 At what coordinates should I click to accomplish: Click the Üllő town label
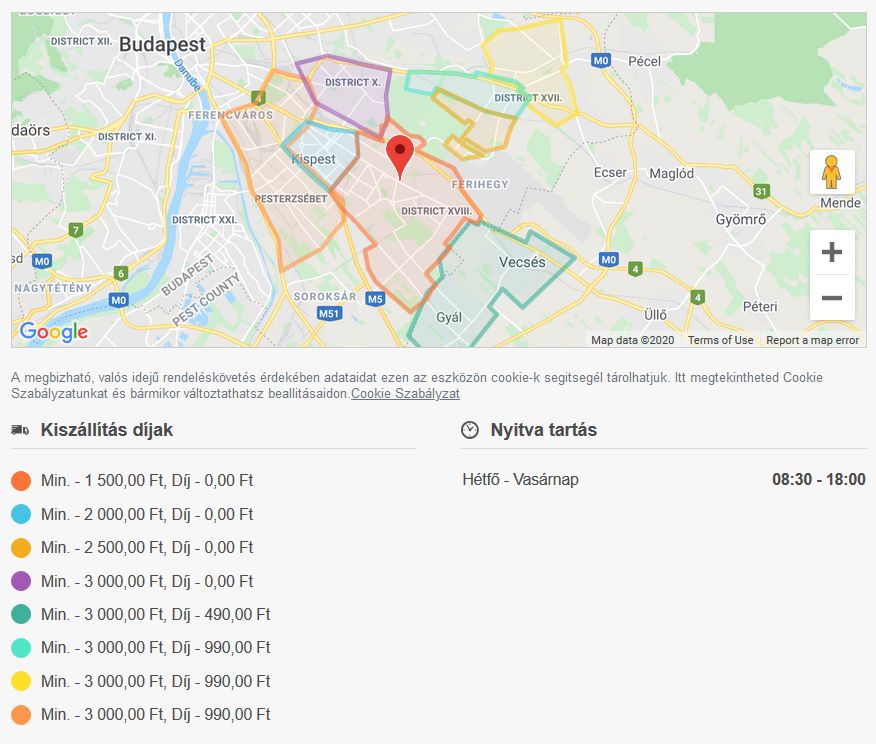(655, 315)
